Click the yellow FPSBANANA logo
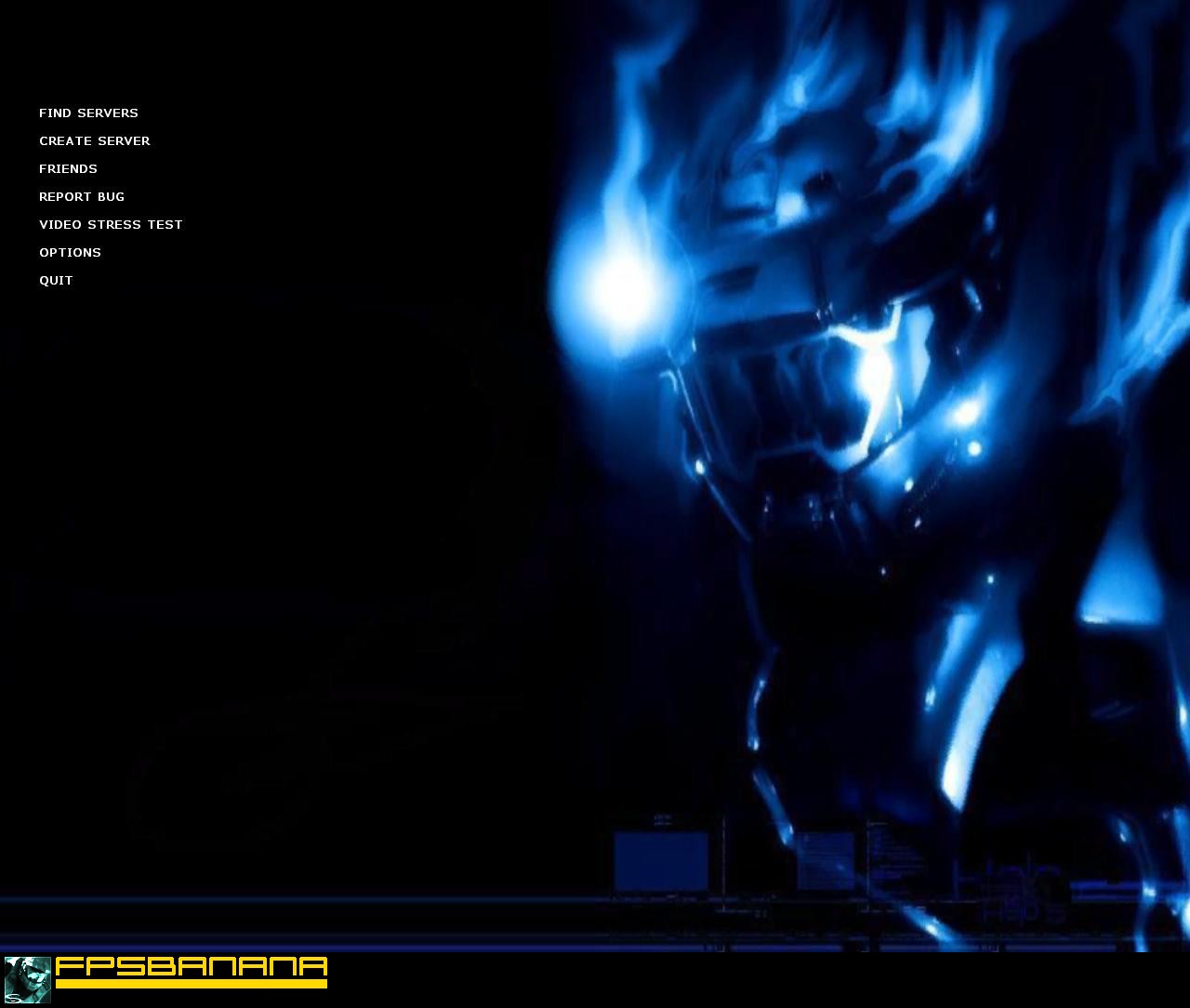The height and width of the screenshot is (1008, 1190). coord(192,973)
